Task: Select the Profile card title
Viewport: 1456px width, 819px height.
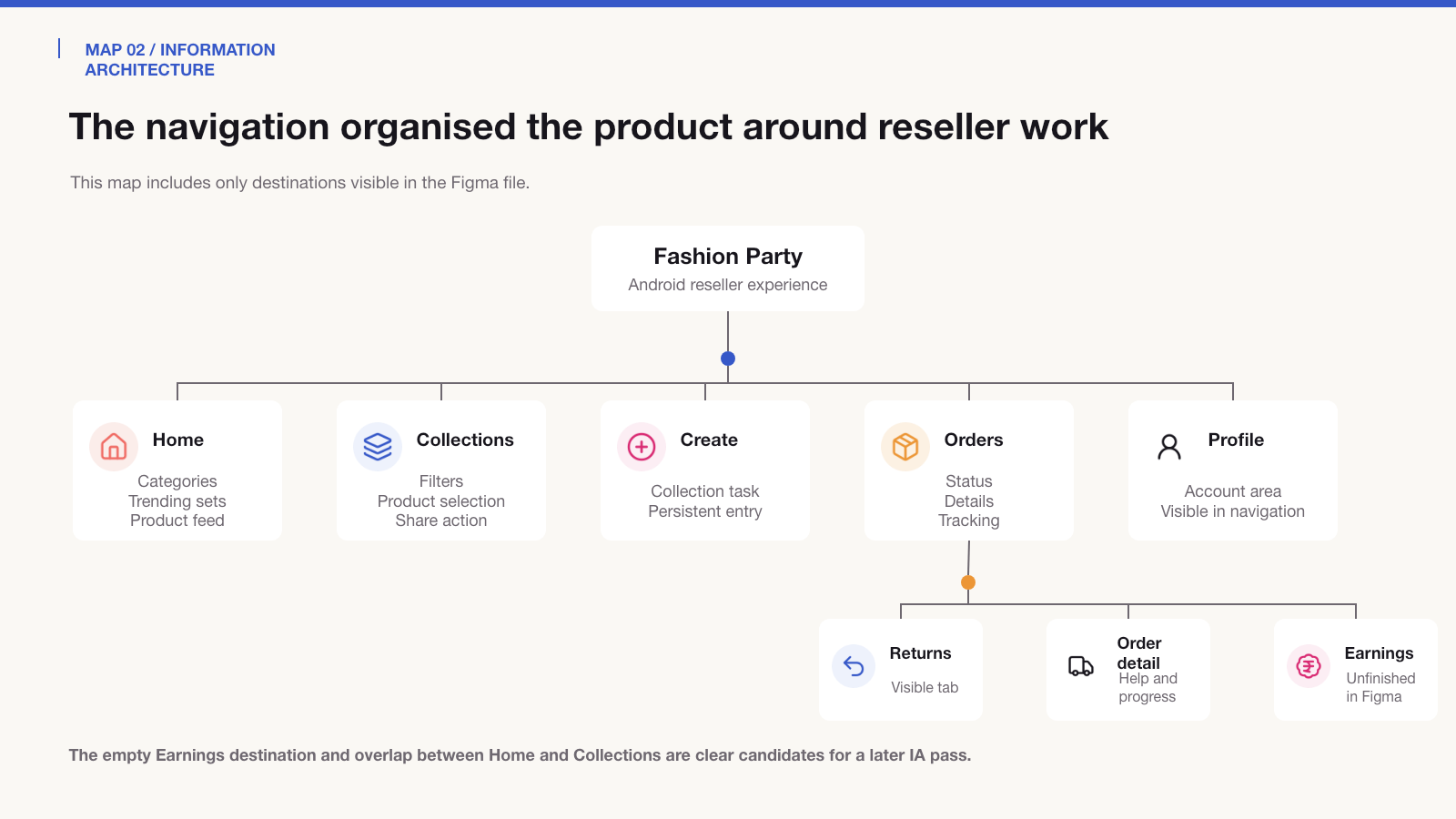Action: 1236,440
